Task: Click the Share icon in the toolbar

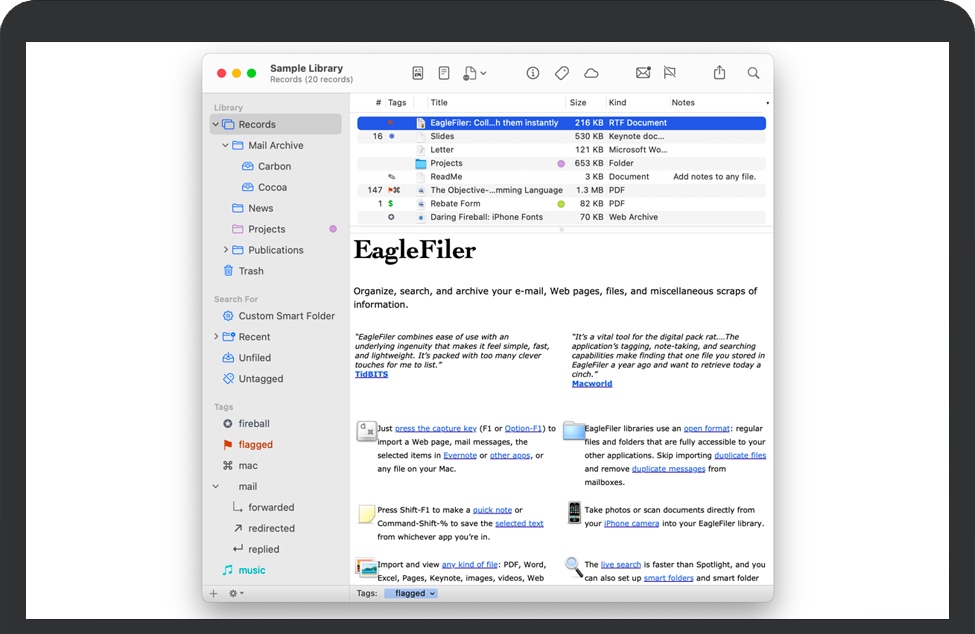Action: coord(719,73)
